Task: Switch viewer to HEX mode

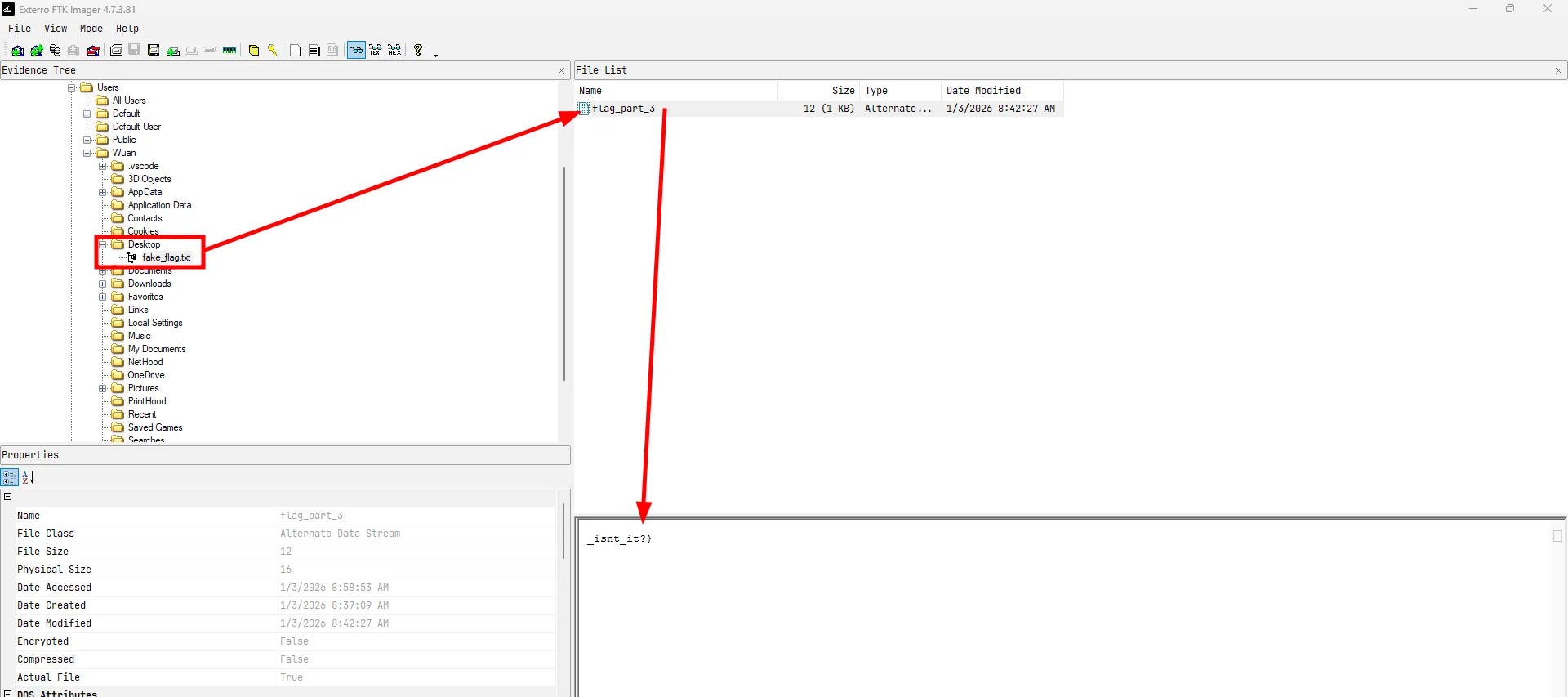Action: [394, 51]
